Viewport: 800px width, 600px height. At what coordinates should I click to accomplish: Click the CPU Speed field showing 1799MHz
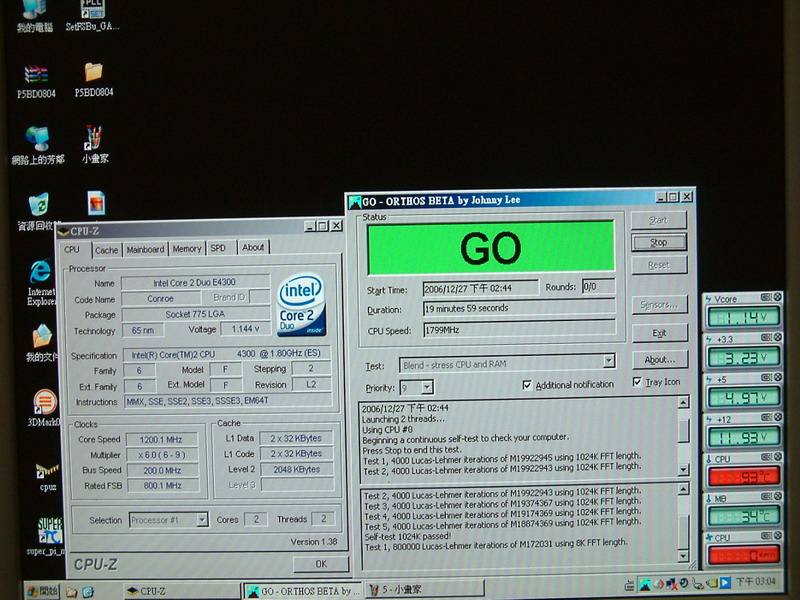519,330
